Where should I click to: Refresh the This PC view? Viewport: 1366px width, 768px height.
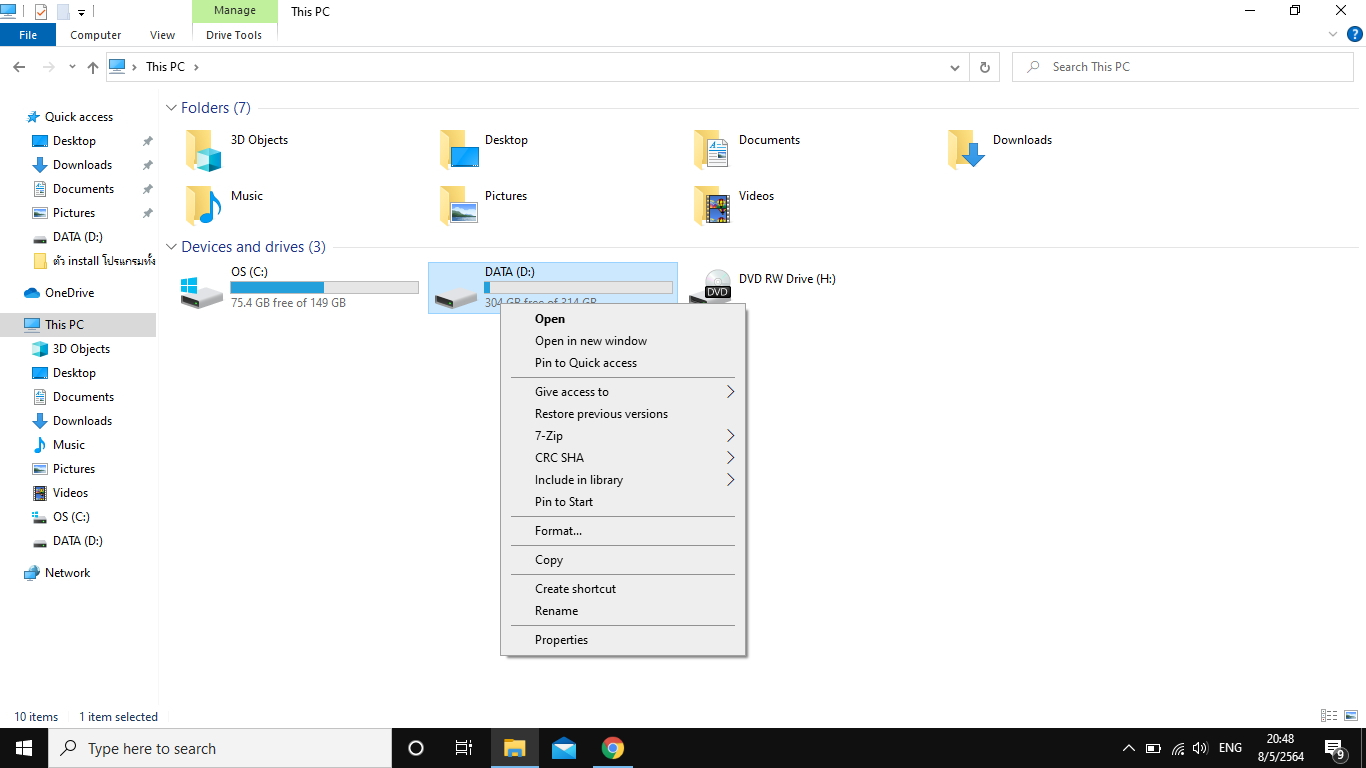[x=985, y=67]
